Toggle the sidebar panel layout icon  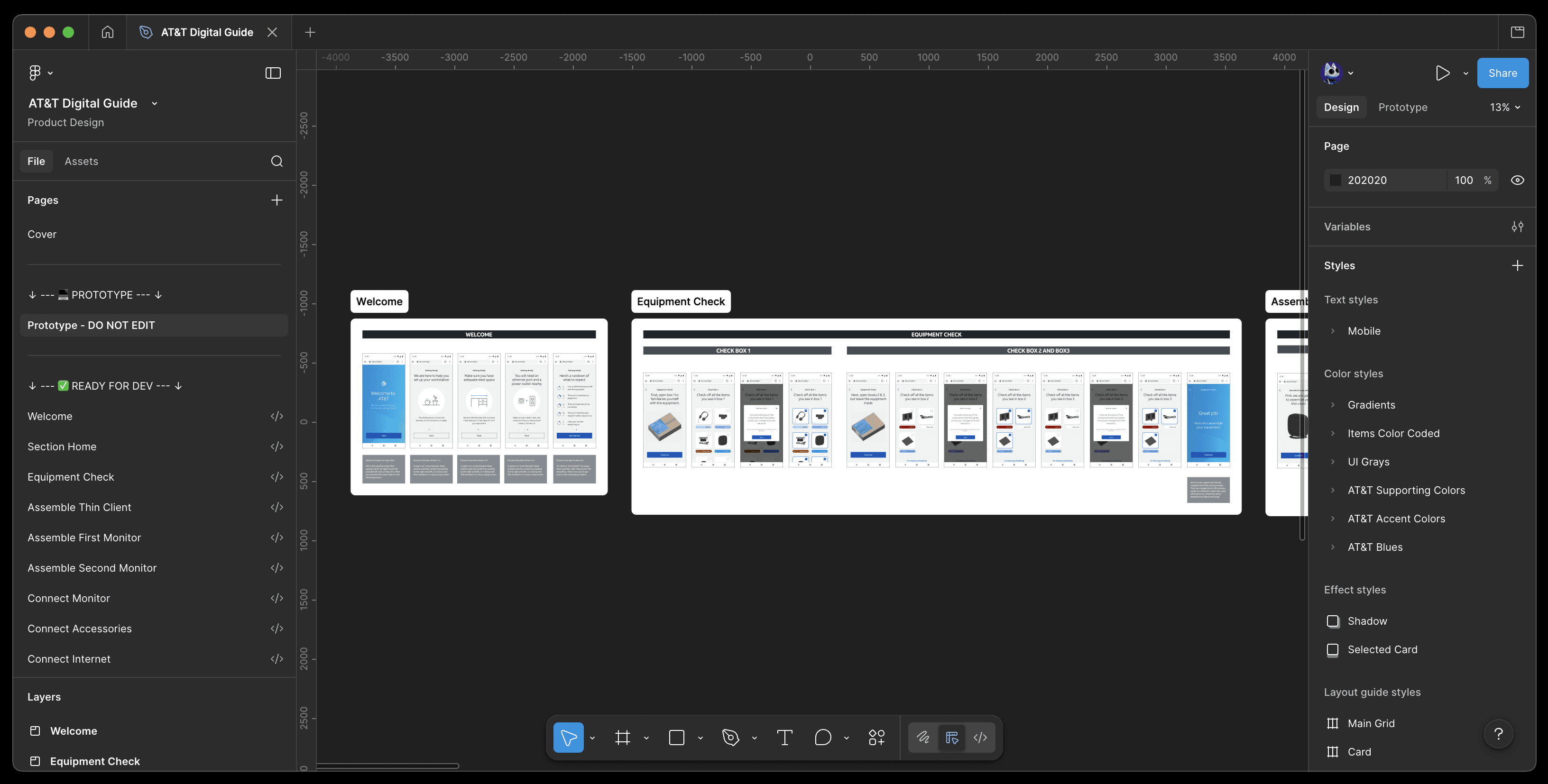[x=273, y=73]
